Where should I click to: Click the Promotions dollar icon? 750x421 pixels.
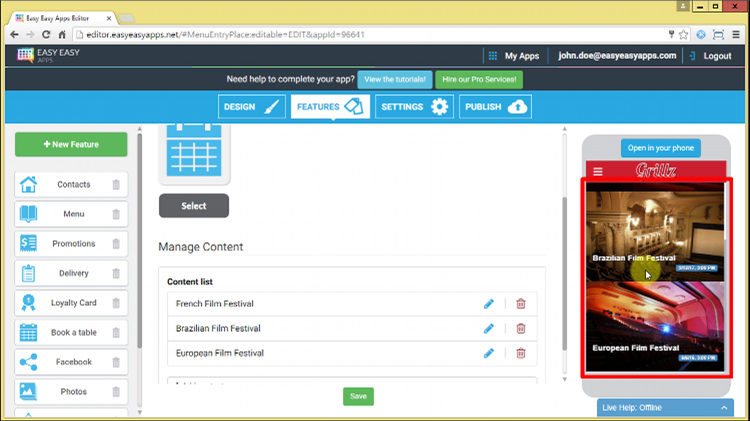tap(28, 244)
